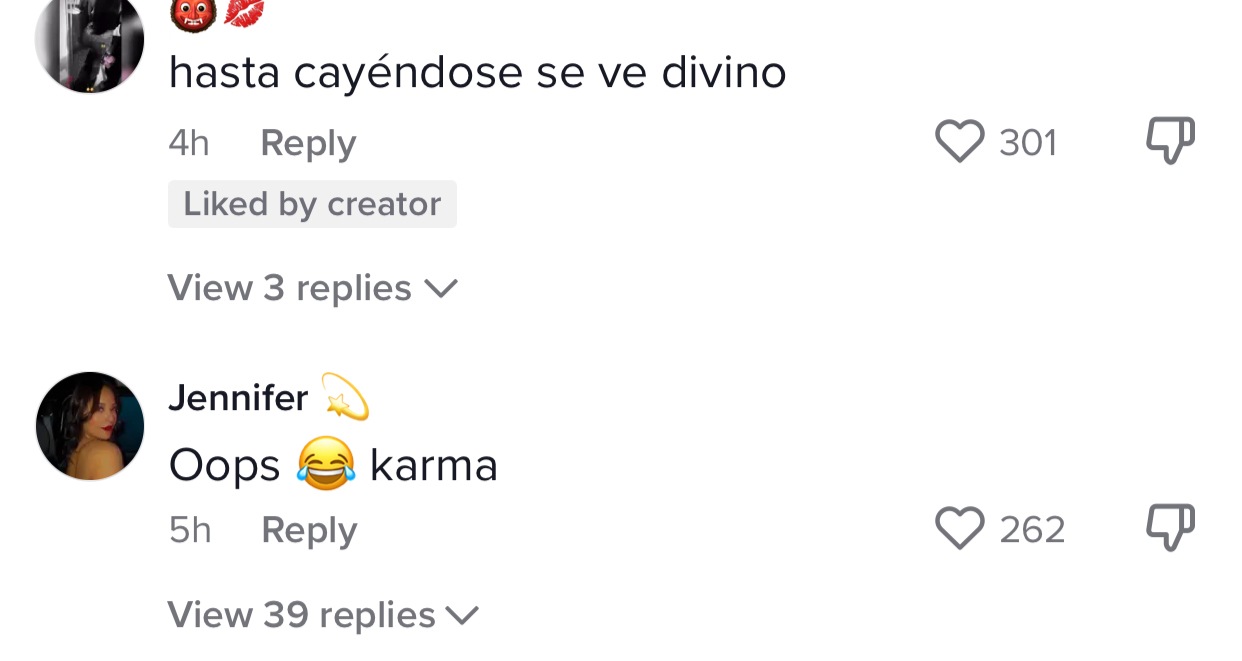Reply to Jennifer's comment

[x=309, y=530]
